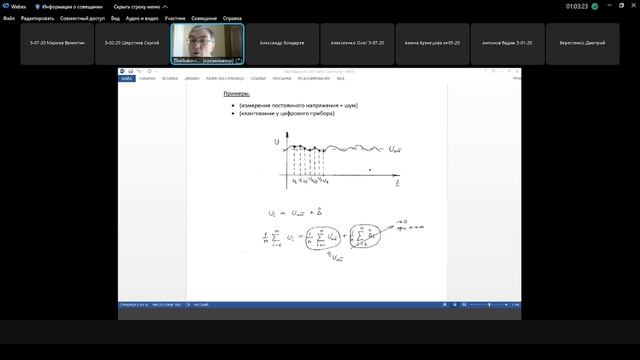Switch to Print Layout view icon
Viewport: 640px width, 360px height.
pyautogui.click(x=455, y=305)
